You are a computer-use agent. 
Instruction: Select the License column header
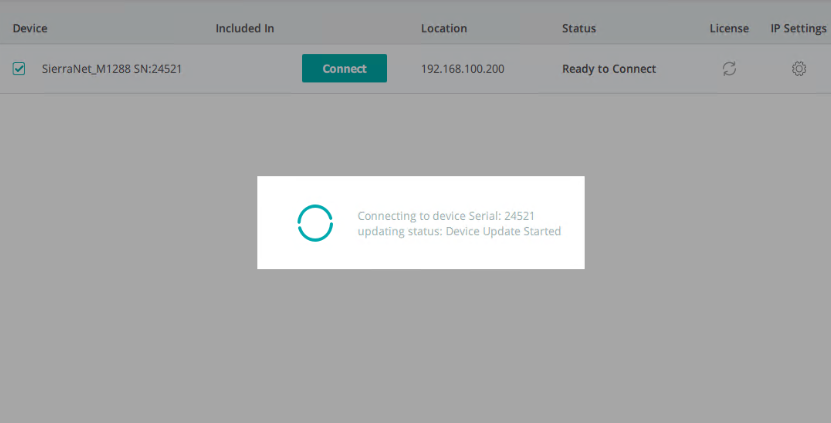(x=729, y=28)
